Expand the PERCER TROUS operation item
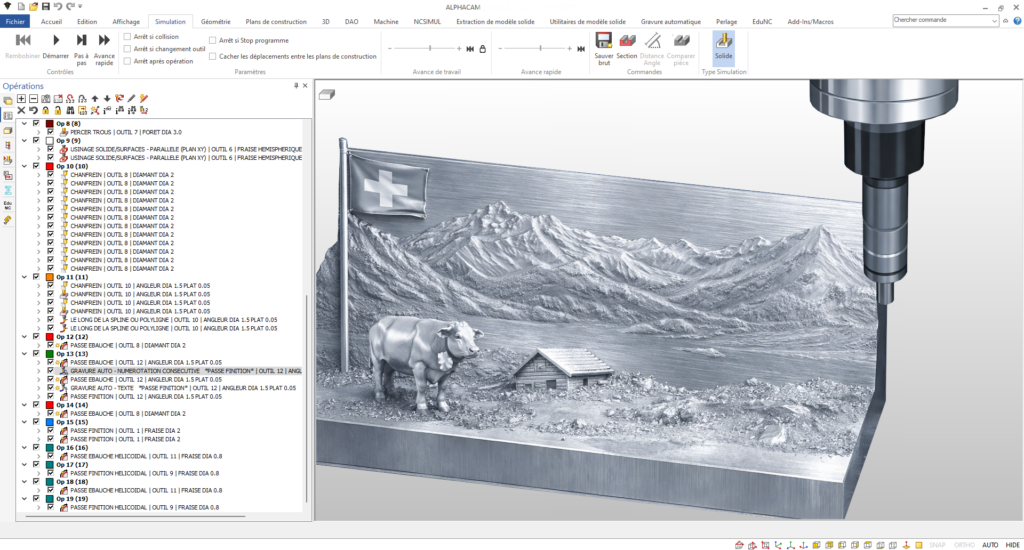 38,132
